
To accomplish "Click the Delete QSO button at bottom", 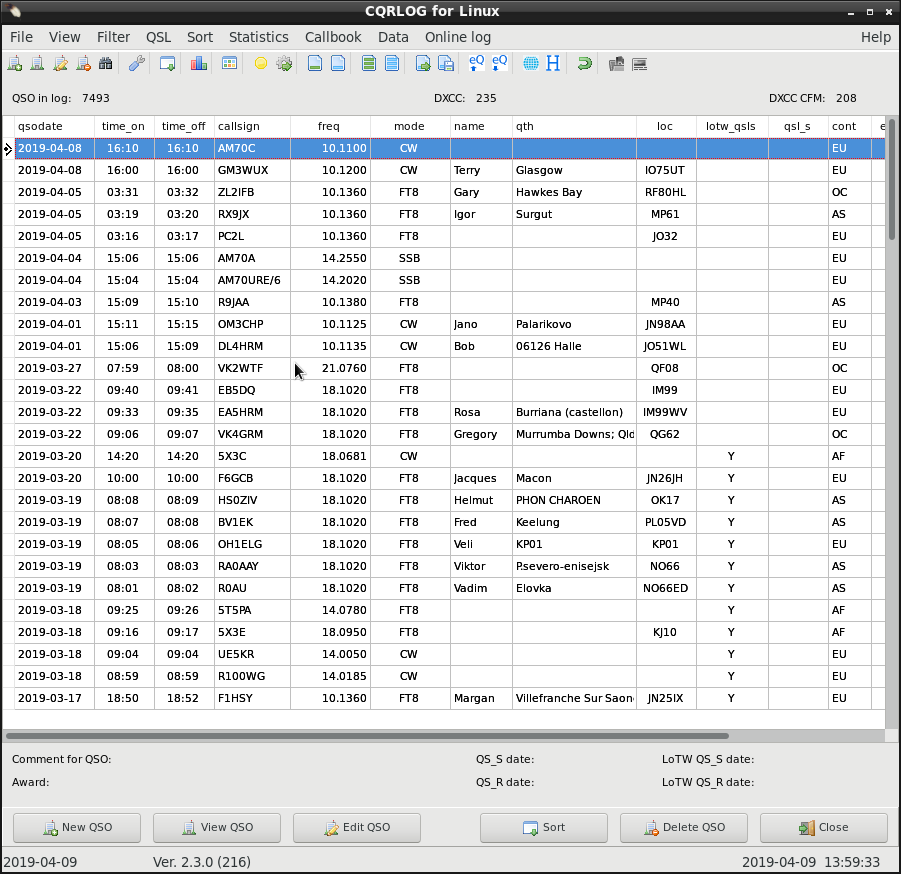I will (684, 827).
